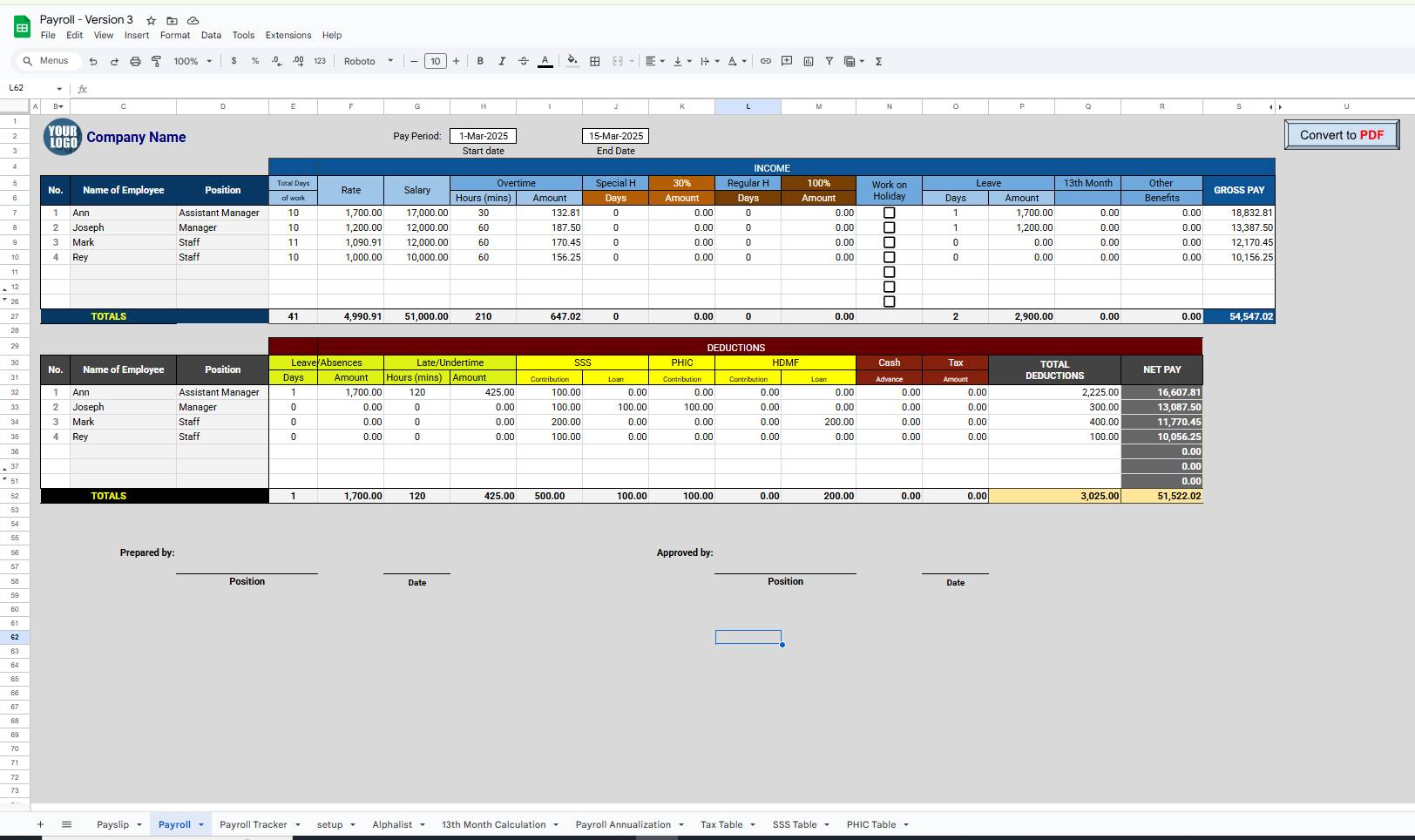Switch to the Payslip sheet tab
The height and width of the screenshot is (840, 1415).
112,824
